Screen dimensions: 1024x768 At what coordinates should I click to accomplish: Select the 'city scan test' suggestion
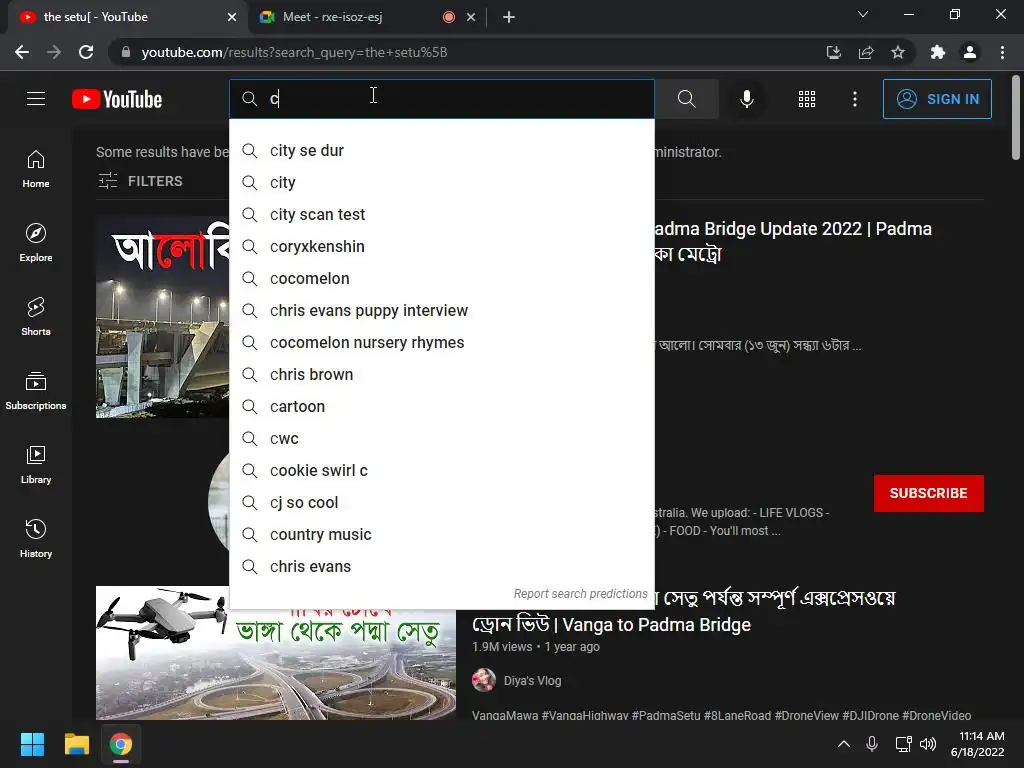[441, 214]
